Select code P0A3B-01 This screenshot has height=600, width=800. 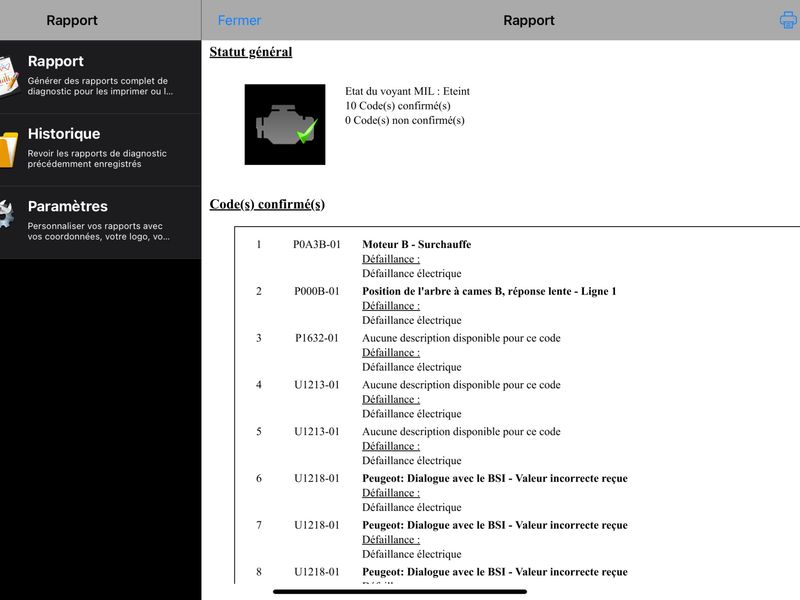coord(316,244)
